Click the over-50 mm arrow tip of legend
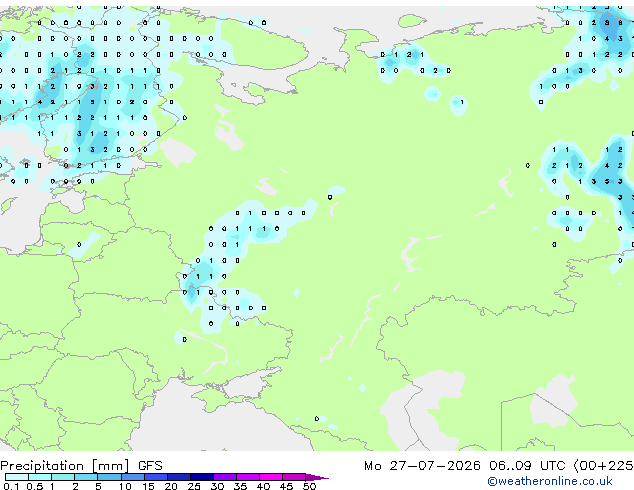 coord(317,477)
